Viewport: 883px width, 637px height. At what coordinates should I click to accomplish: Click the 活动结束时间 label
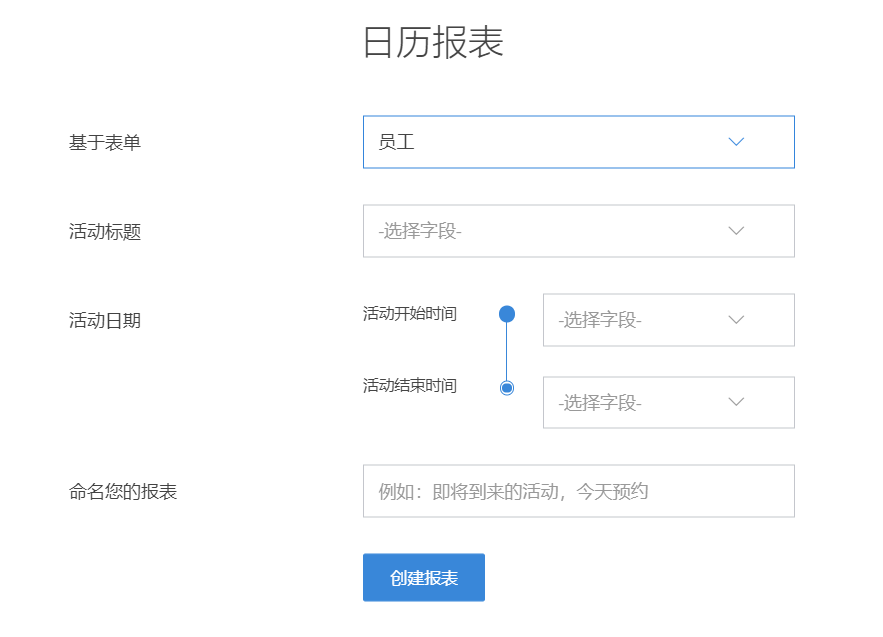pyautogui.click(x=410, y=386)
